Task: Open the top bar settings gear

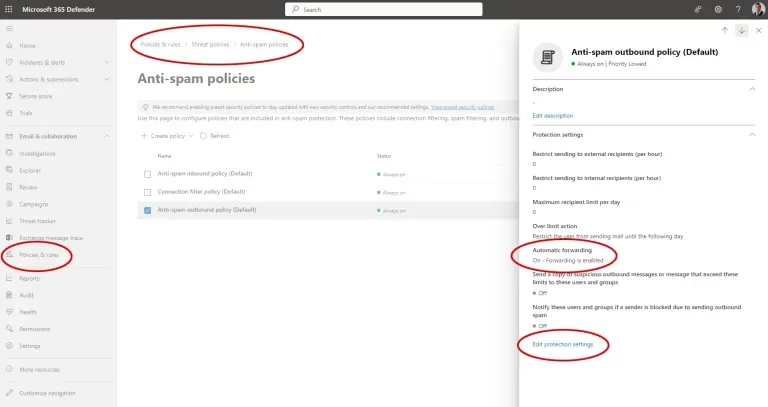Action: tap(718, 9)
